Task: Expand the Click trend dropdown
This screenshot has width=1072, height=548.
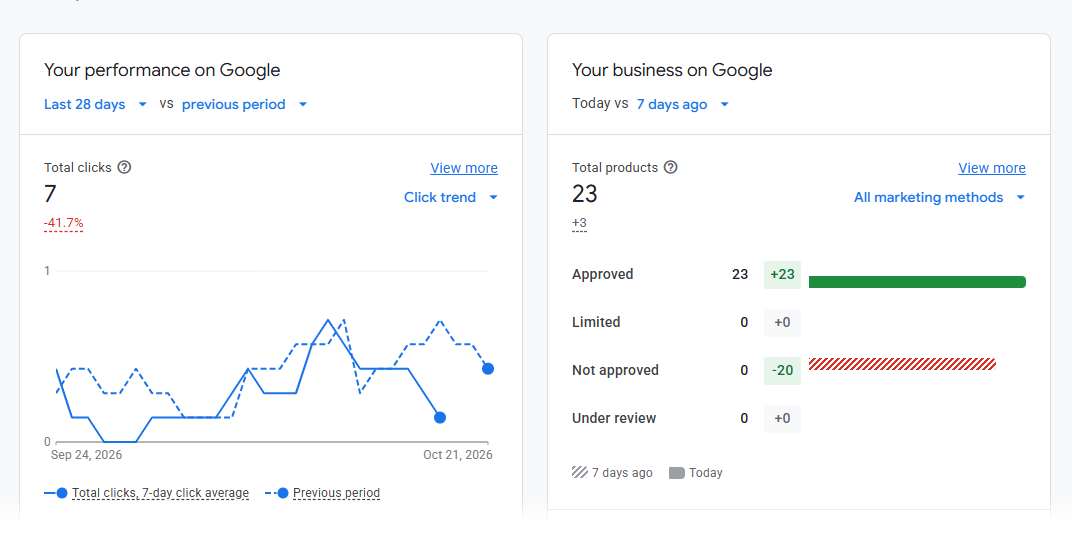Action: point(451,197)
